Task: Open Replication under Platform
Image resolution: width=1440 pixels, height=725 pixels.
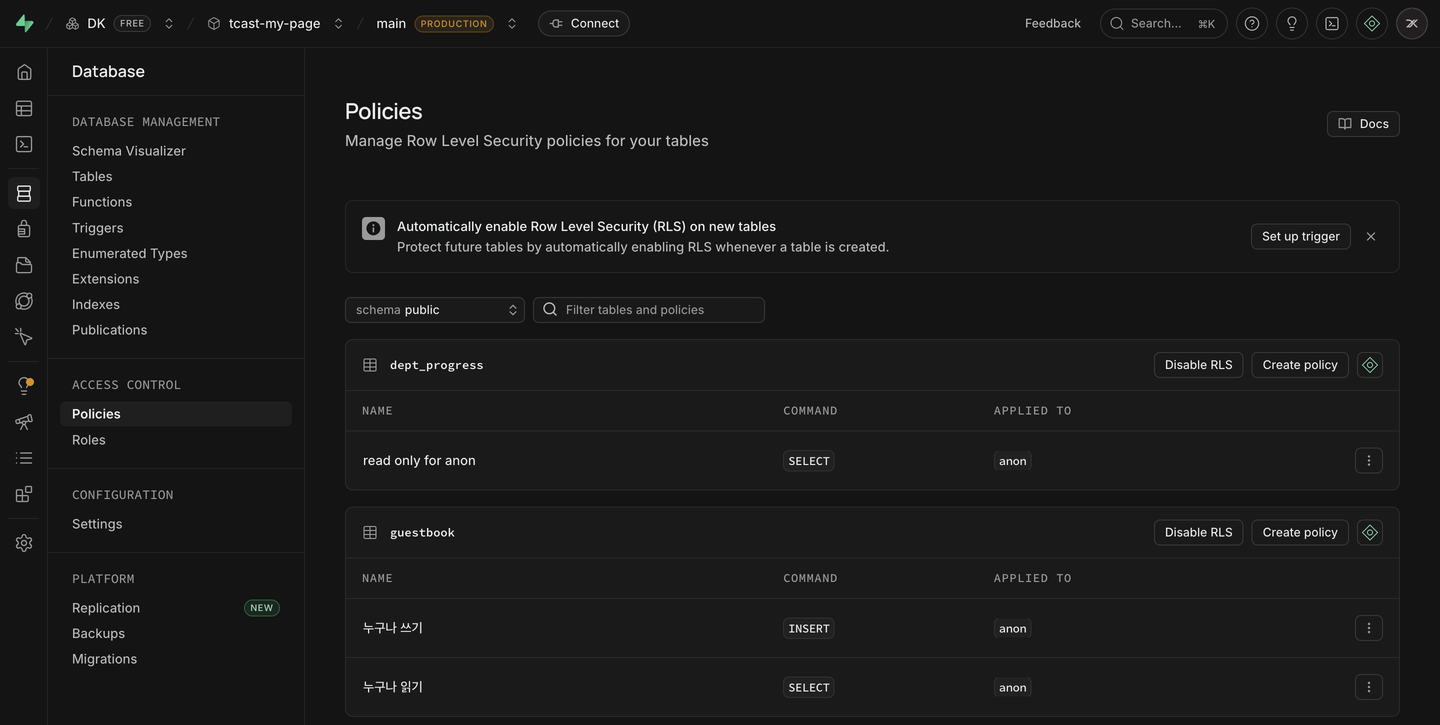Action: coord(106,608)
